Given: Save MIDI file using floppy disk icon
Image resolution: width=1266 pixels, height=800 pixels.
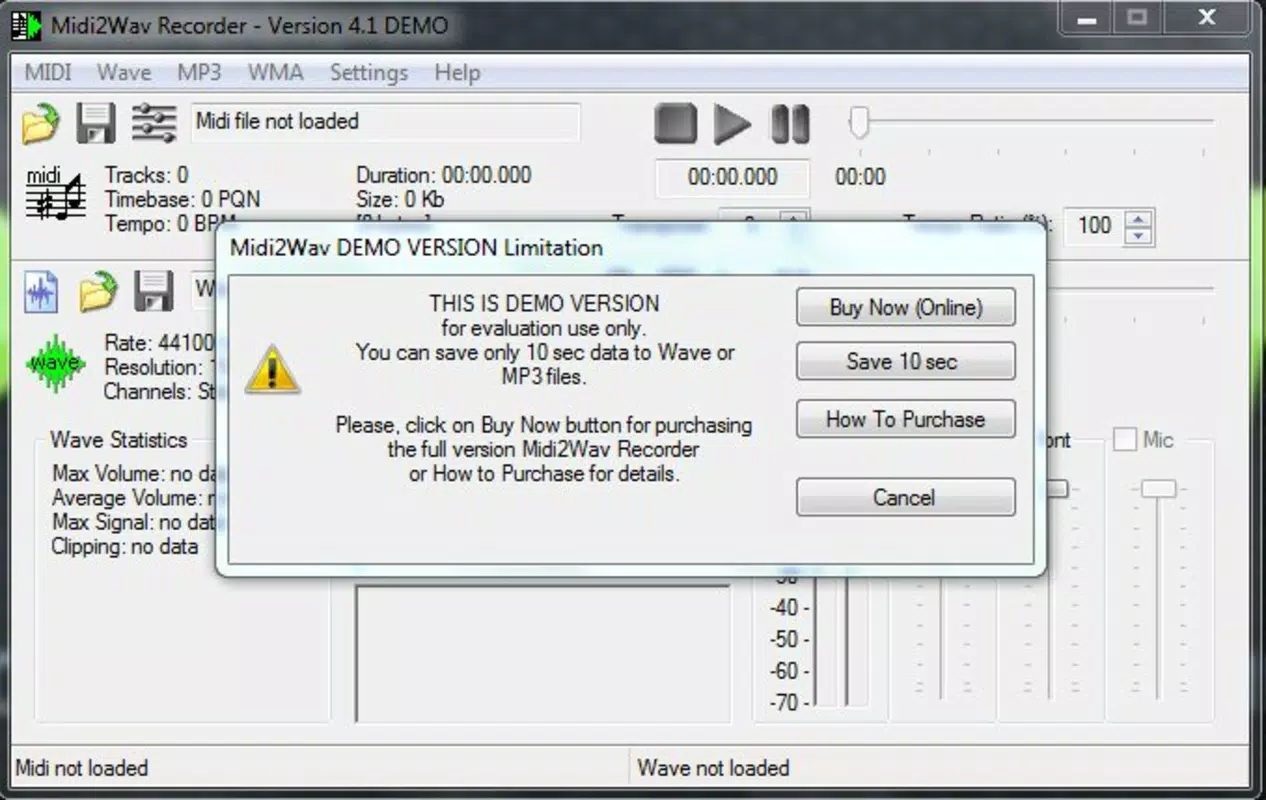Looking at the screenshot, I should (x=97, y=123).
